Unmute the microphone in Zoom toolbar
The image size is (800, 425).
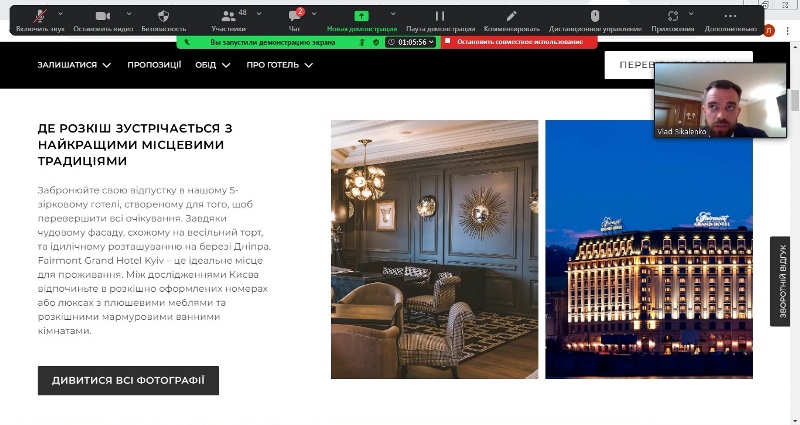[x=40, y=16]
